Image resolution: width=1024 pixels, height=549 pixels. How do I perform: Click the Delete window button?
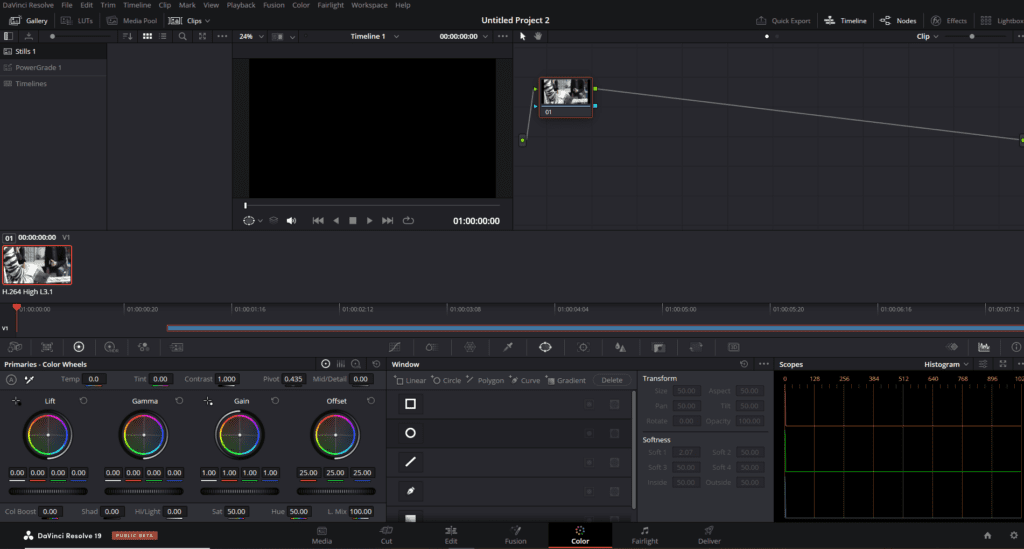[612, 381]
